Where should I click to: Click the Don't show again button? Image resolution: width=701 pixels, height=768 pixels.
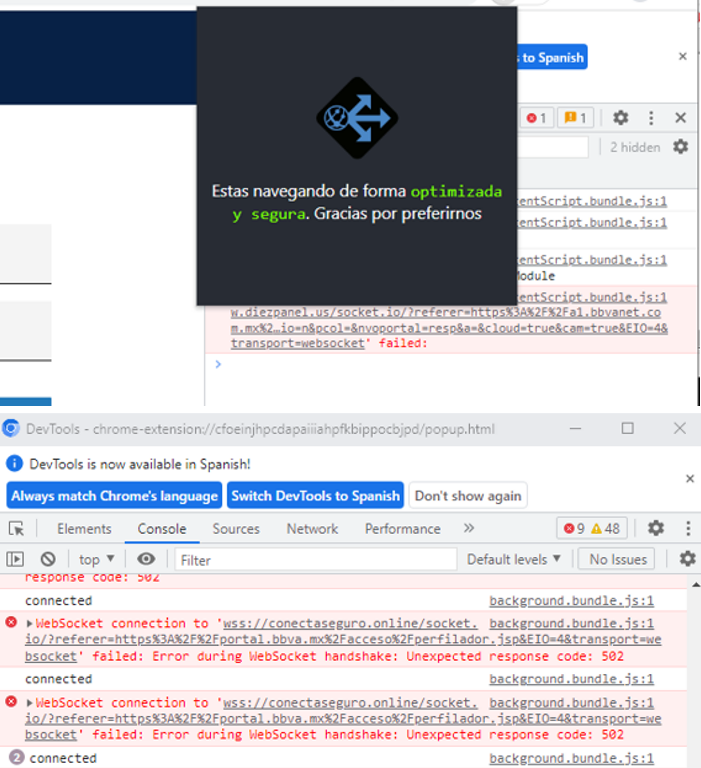click(x=468, y=496)
